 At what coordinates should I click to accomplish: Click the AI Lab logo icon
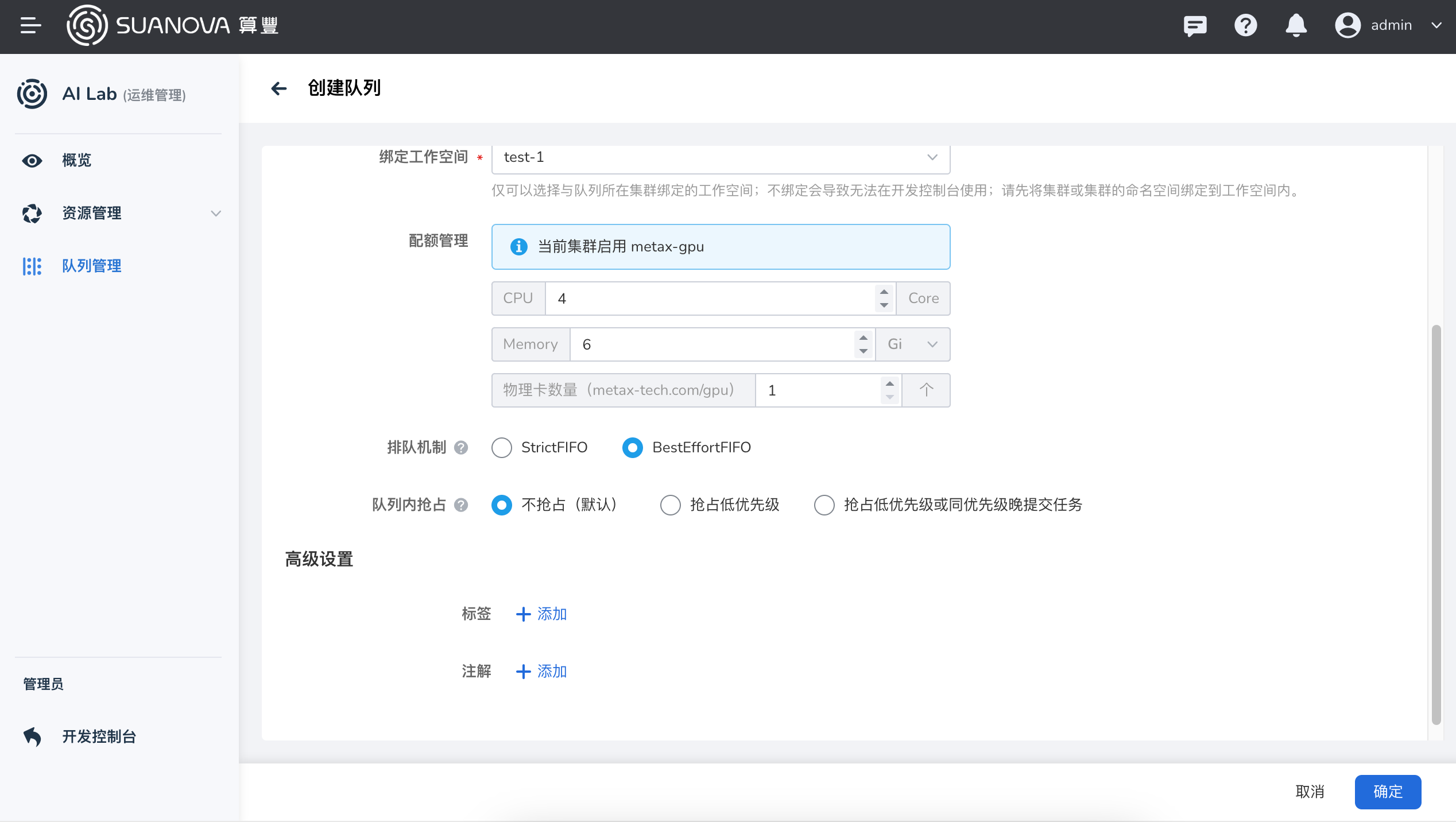point(32,94)
